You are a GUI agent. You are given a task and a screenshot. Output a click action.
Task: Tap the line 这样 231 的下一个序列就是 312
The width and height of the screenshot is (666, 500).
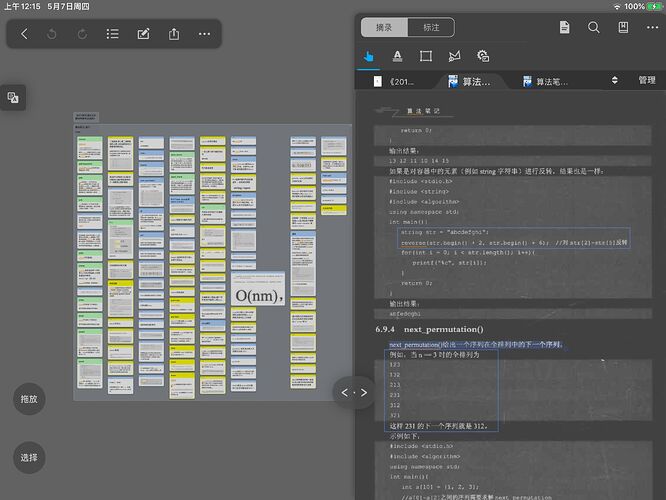tap(438, 426)
